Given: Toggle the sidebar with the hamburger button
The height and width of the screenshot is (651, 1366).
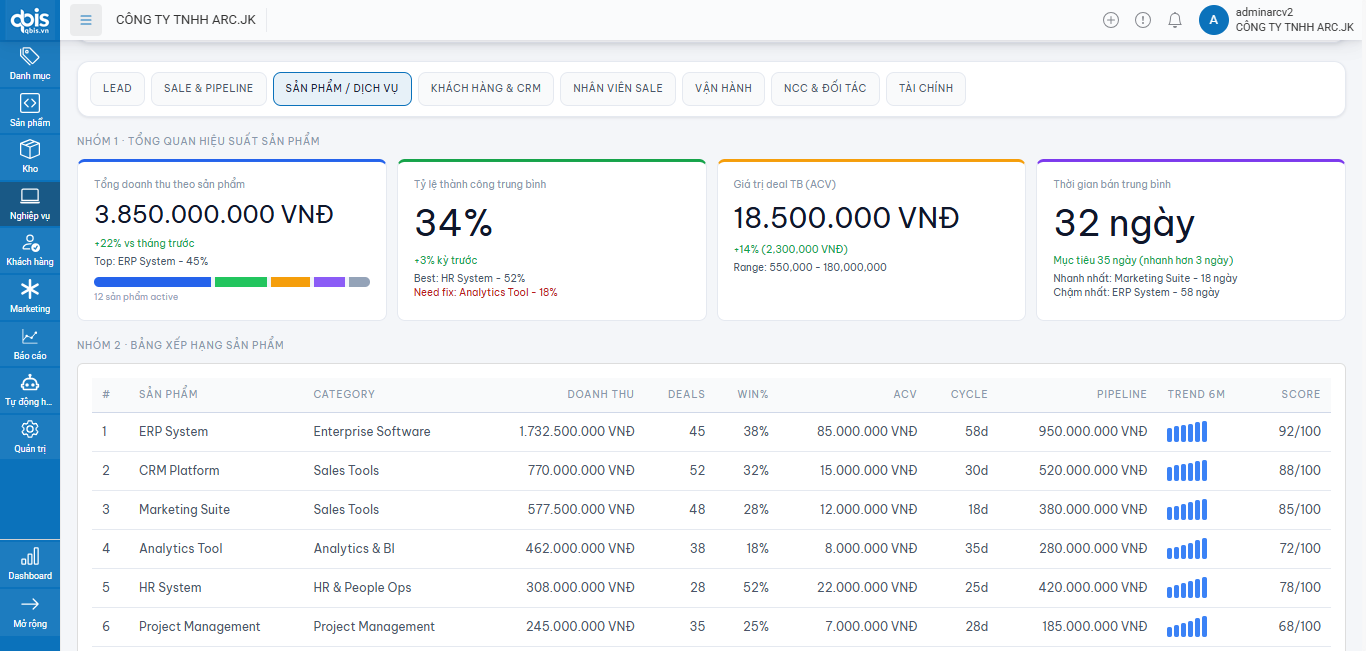Looking at the screenshot, I should coord(86,19).
